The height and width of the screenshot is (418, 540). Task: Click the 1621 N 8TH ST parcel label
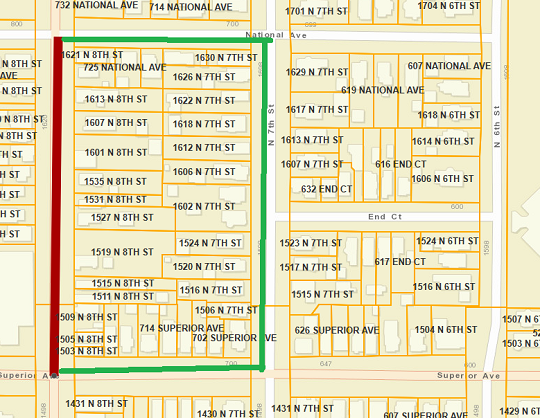(92, 55)
